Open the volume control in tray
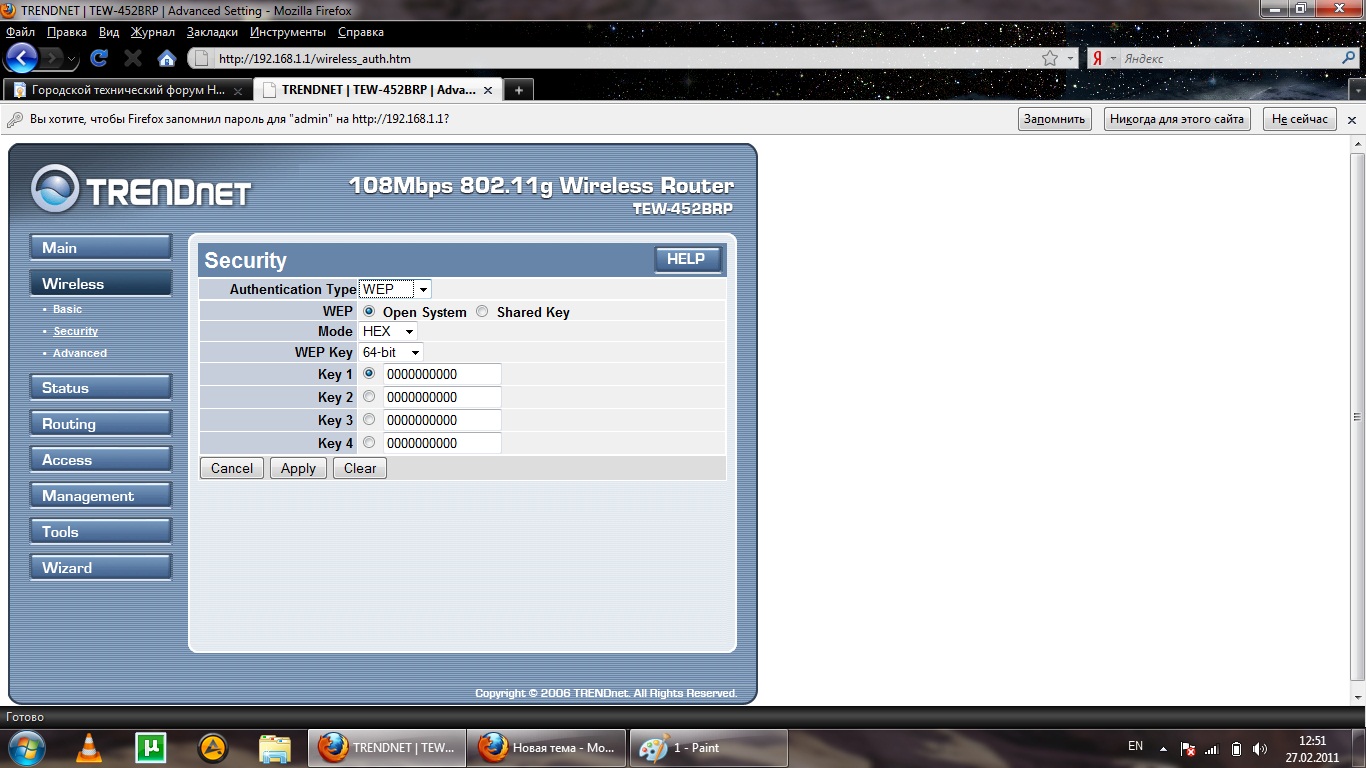Image resolution: width=1366 pixels, height=768 pixels. 1260,748
